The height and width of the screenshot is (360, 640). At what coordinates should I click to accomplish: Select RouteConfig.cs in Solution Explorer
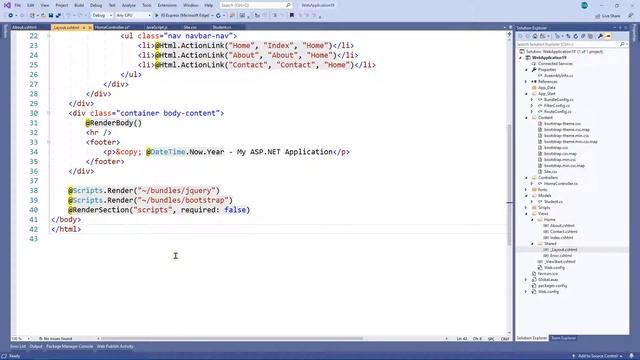558,111
